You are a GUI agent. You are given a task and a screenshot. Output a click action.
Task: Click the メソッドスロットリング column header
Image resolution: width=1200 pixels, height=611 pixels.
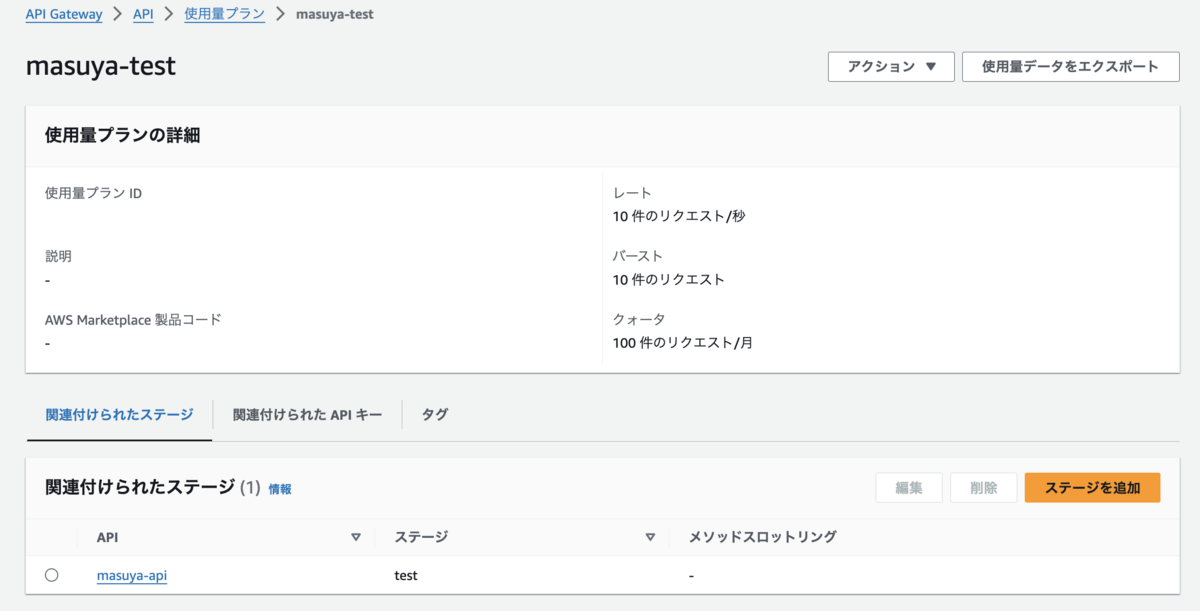[x=762, y=537]
